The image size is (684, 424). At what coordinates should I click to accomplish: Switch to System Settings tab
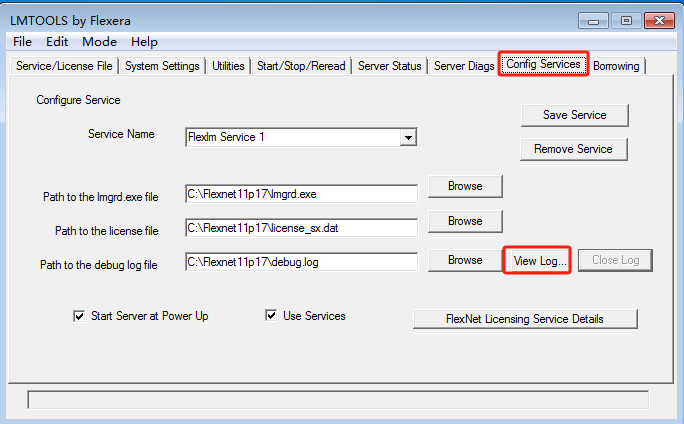coord(163,66)
